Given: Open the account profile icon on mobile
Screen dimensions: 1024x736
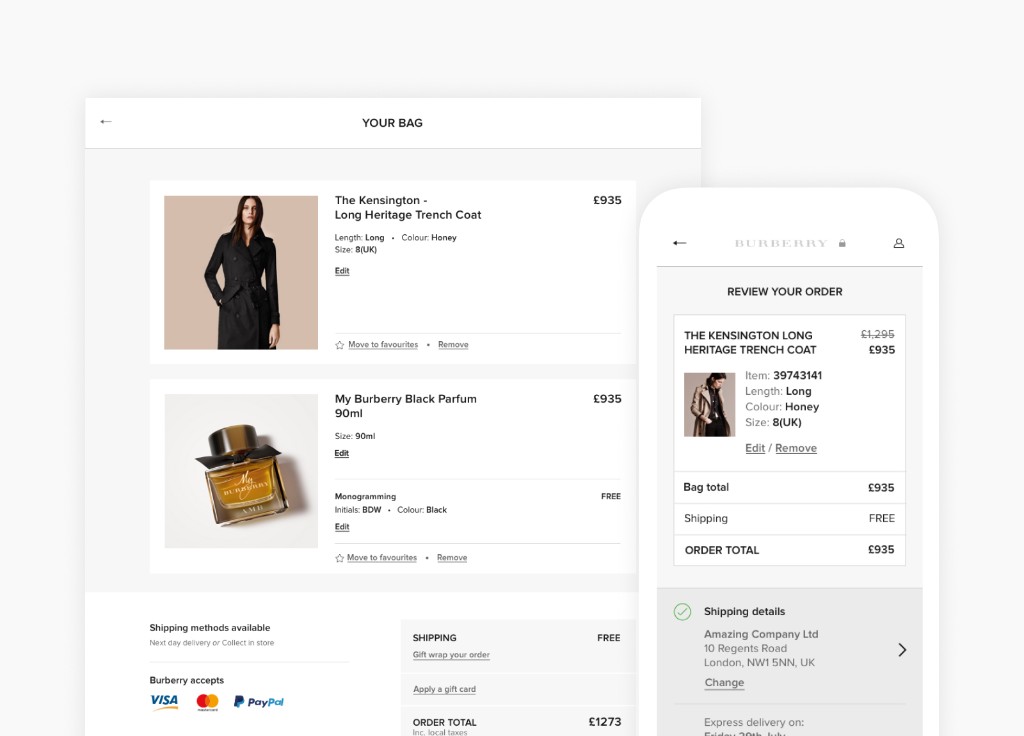Looking at the screenshot, I should [x=899, y=243].
